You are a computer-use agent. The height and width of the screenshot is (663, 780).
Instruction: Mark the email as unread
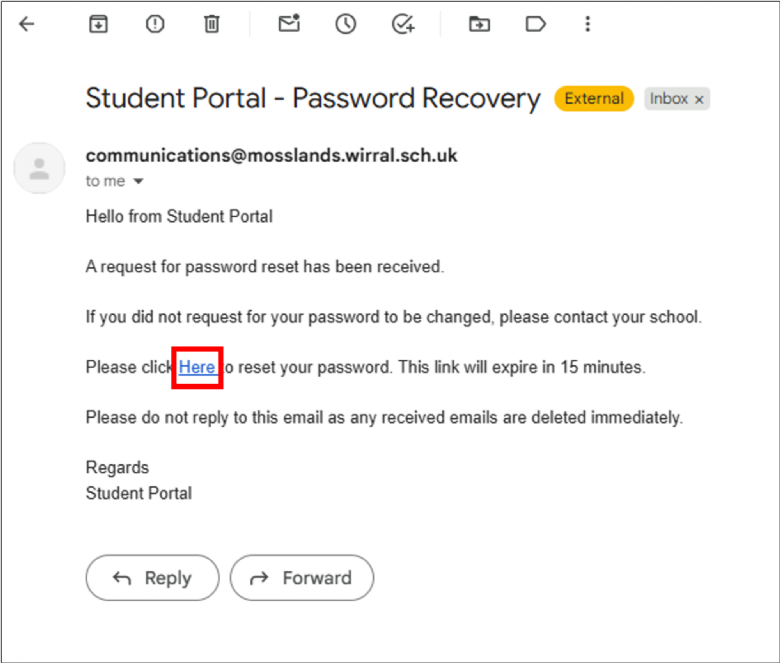click(289, 24)
